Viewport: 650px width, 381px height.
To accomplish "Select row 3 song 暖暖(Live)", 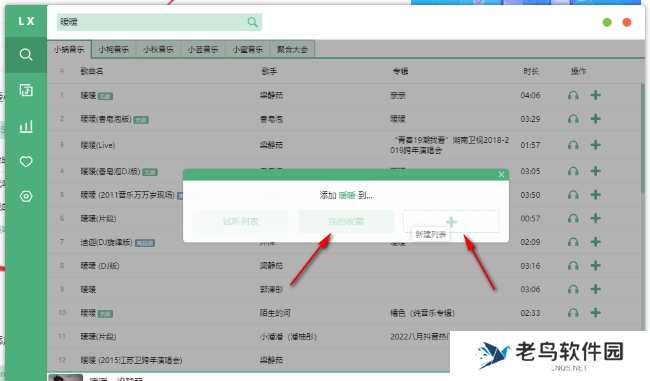I will 98,145.
